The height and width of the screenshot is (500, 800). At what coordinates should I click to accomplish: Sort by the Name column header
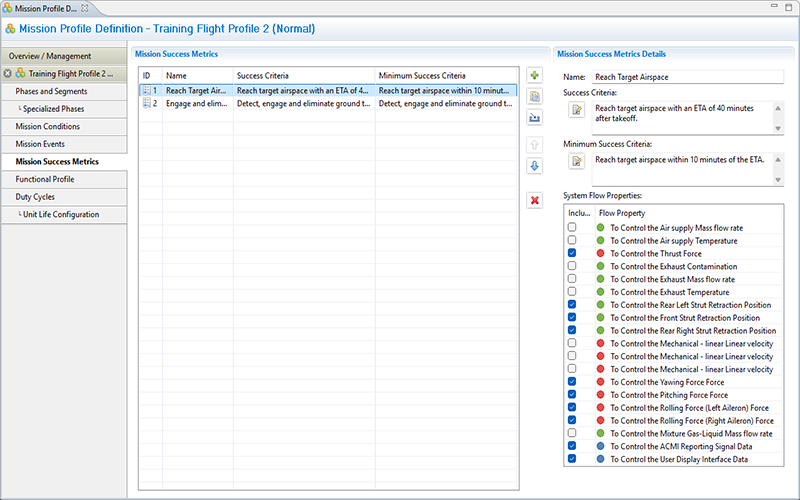(197, 76)
